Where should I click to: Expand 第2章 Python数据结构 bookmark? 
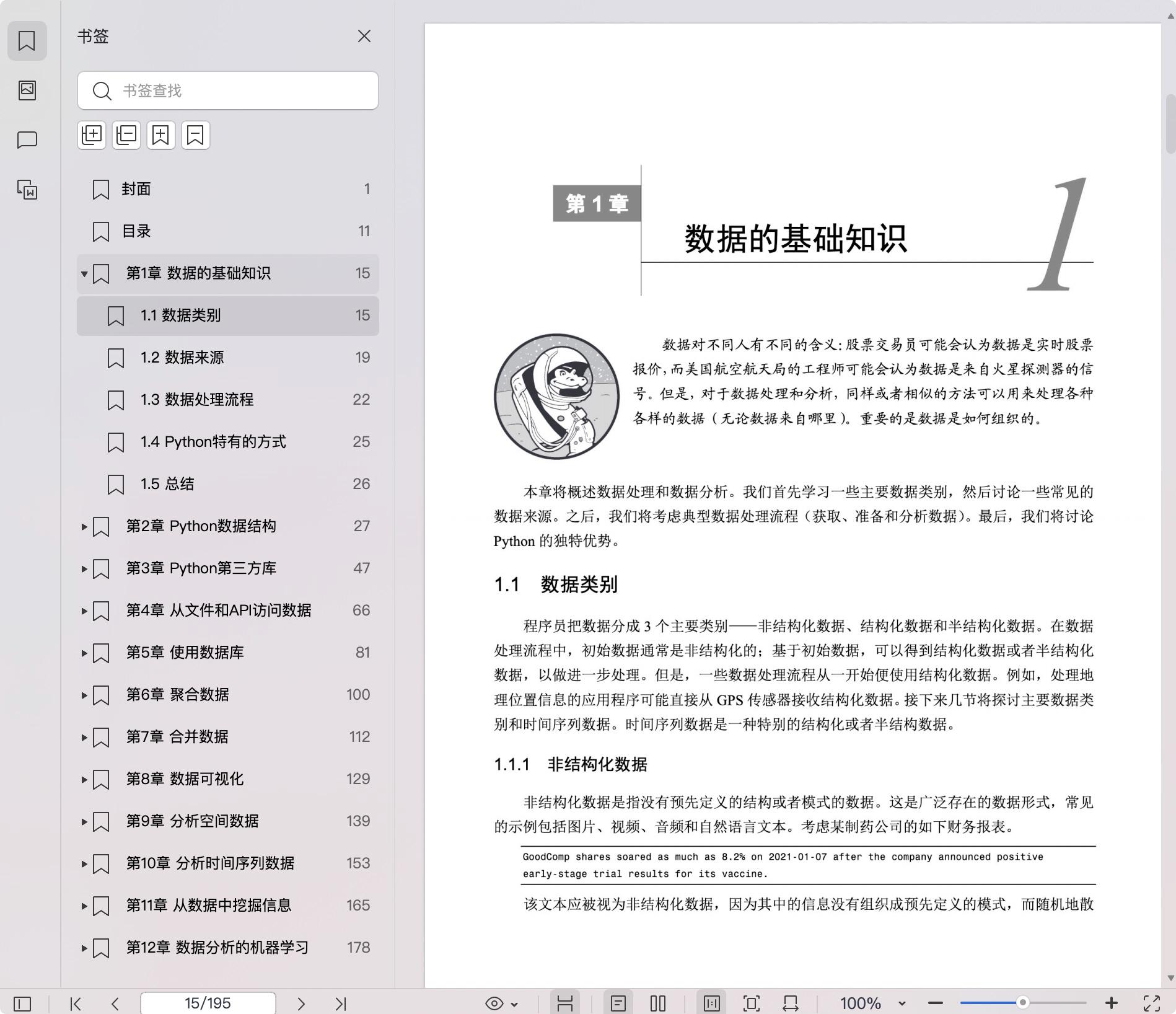coord(84,526)
